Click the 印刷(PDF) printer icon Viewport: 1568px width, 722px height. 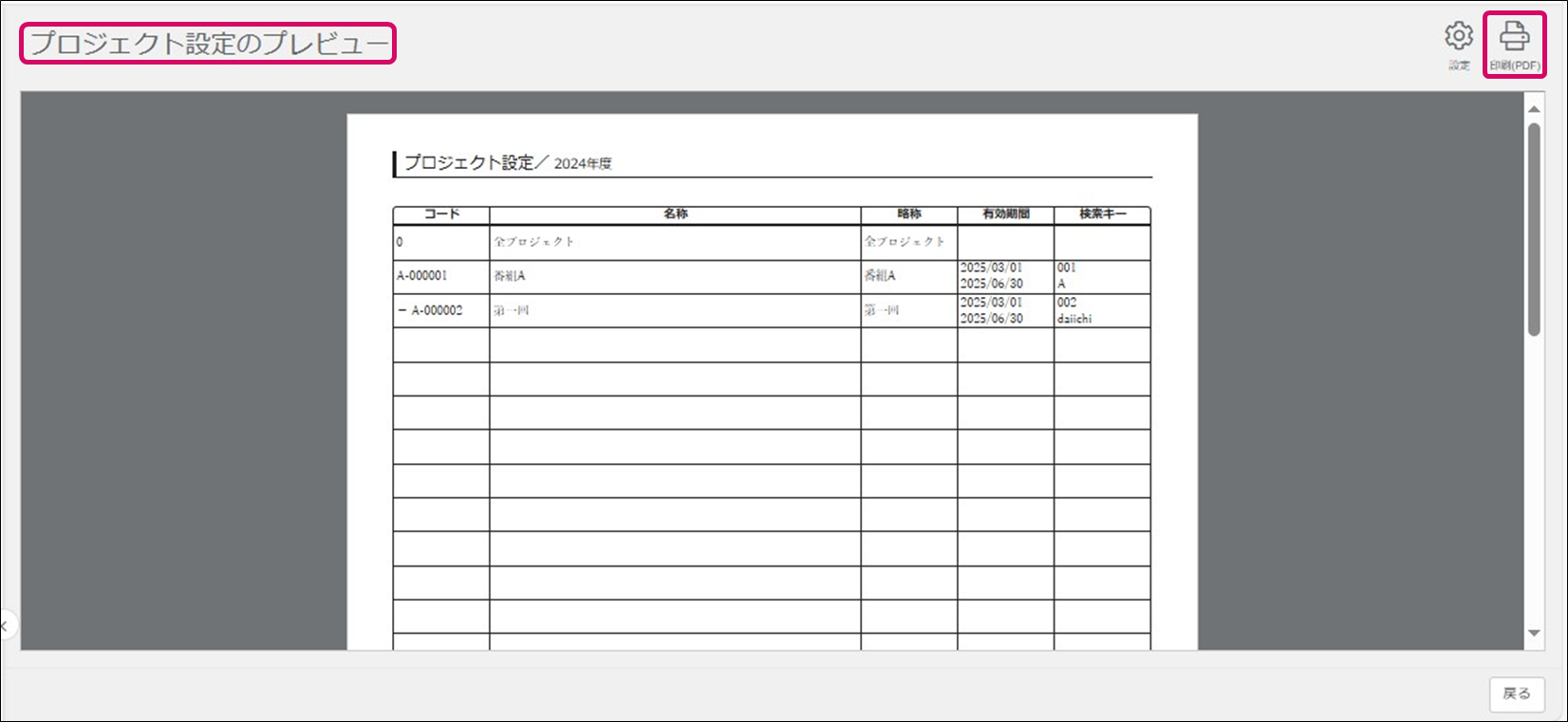(1514, 37)
